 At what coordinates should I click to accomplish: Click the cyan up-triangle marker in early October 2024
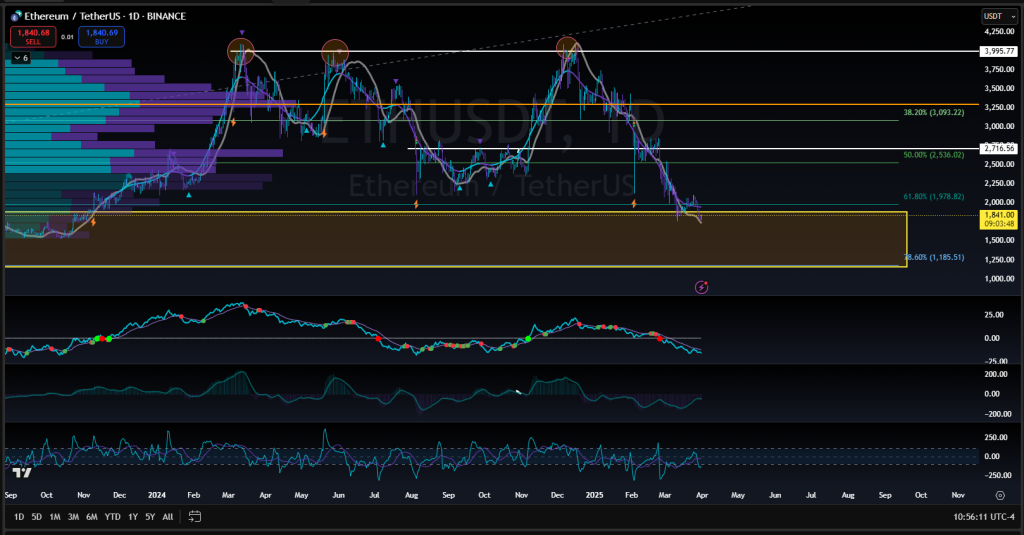[490, 184]
